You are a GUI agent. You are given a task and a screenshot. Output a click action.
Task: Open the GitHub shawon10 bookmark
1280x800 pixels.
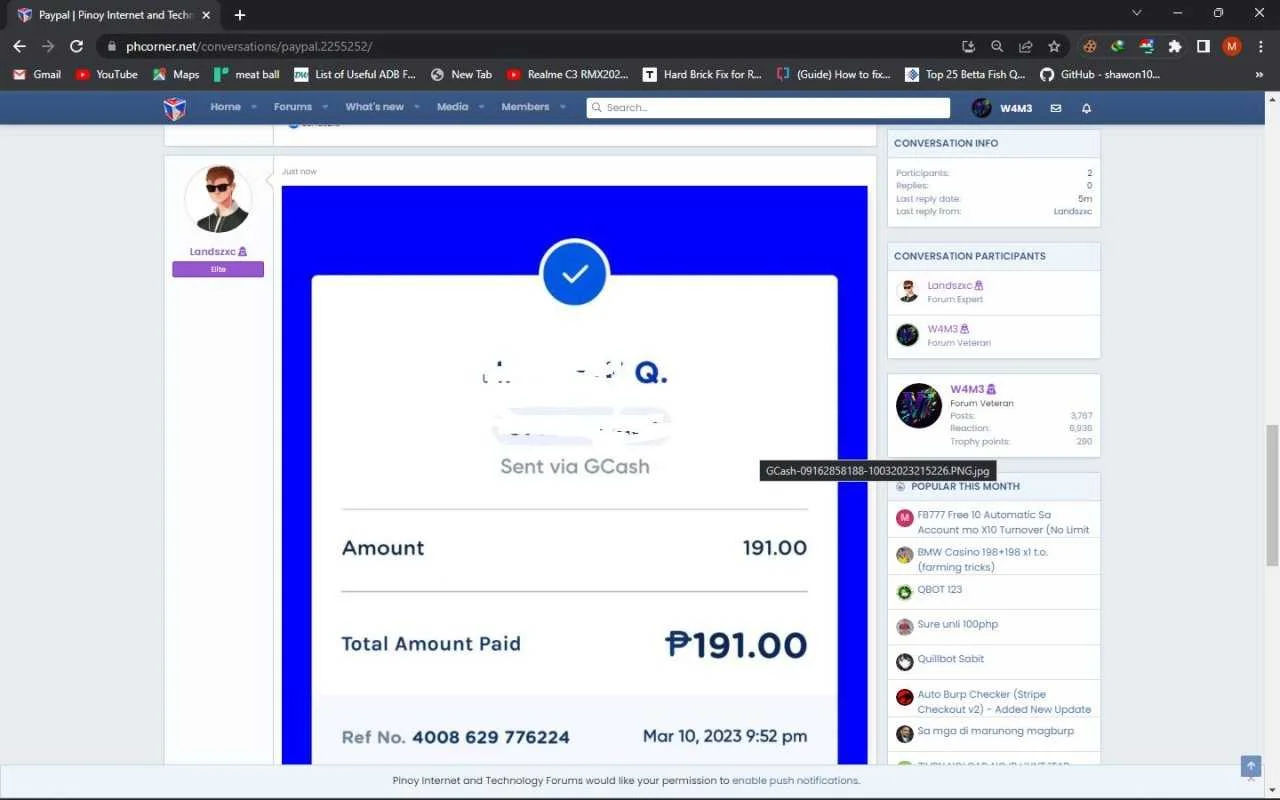[1100, 74]
